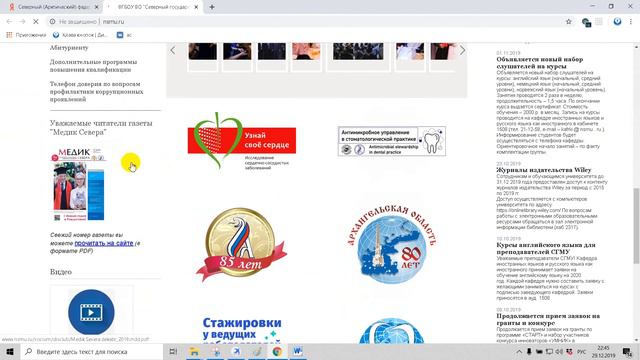Screen dimensions: 640x360
Task: Open the site security info icon
Action: [x=52, y=22]
